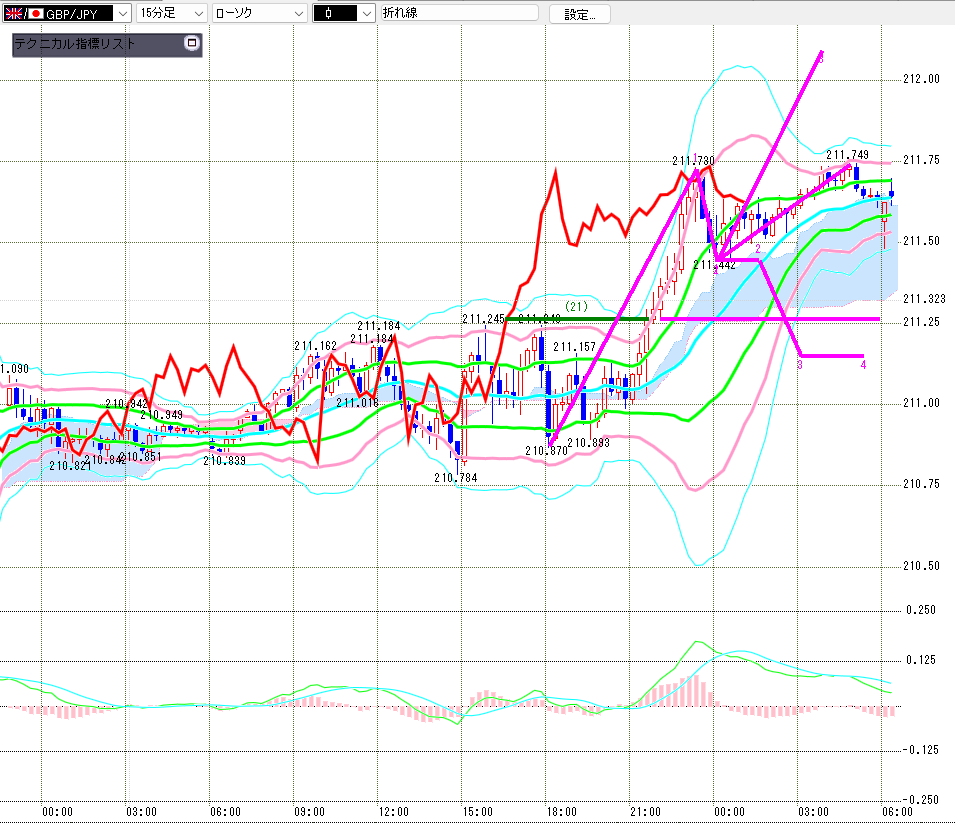Click the 211.018 price label
The image size is (955, 823).
(358, 403)
